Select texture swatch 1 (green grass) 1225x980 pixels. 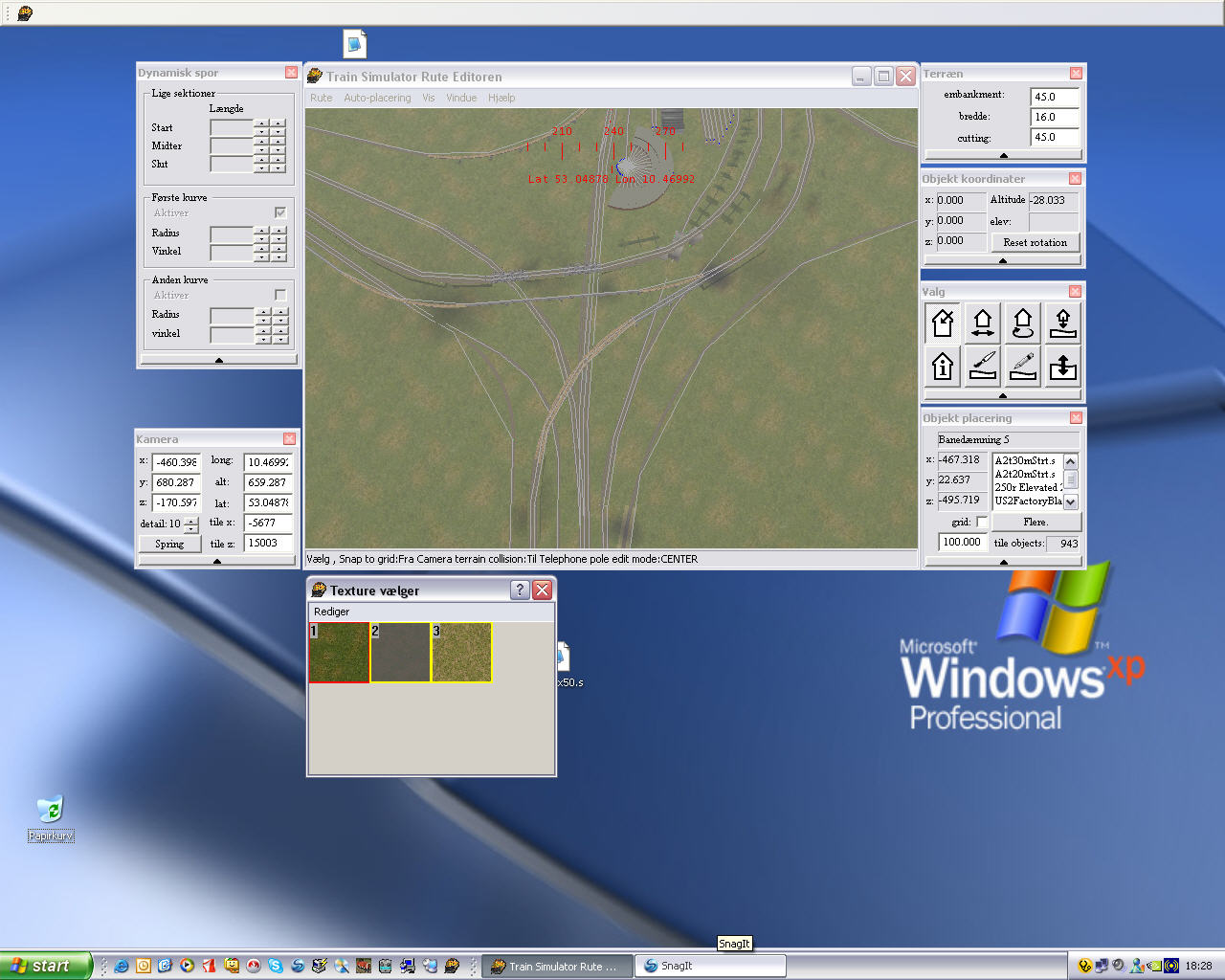pos(339,653)
